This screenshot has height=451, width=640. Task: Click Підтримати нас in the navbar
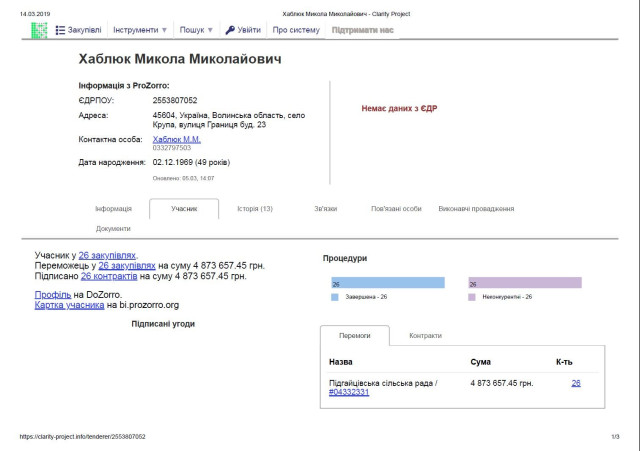coord(362,31)
